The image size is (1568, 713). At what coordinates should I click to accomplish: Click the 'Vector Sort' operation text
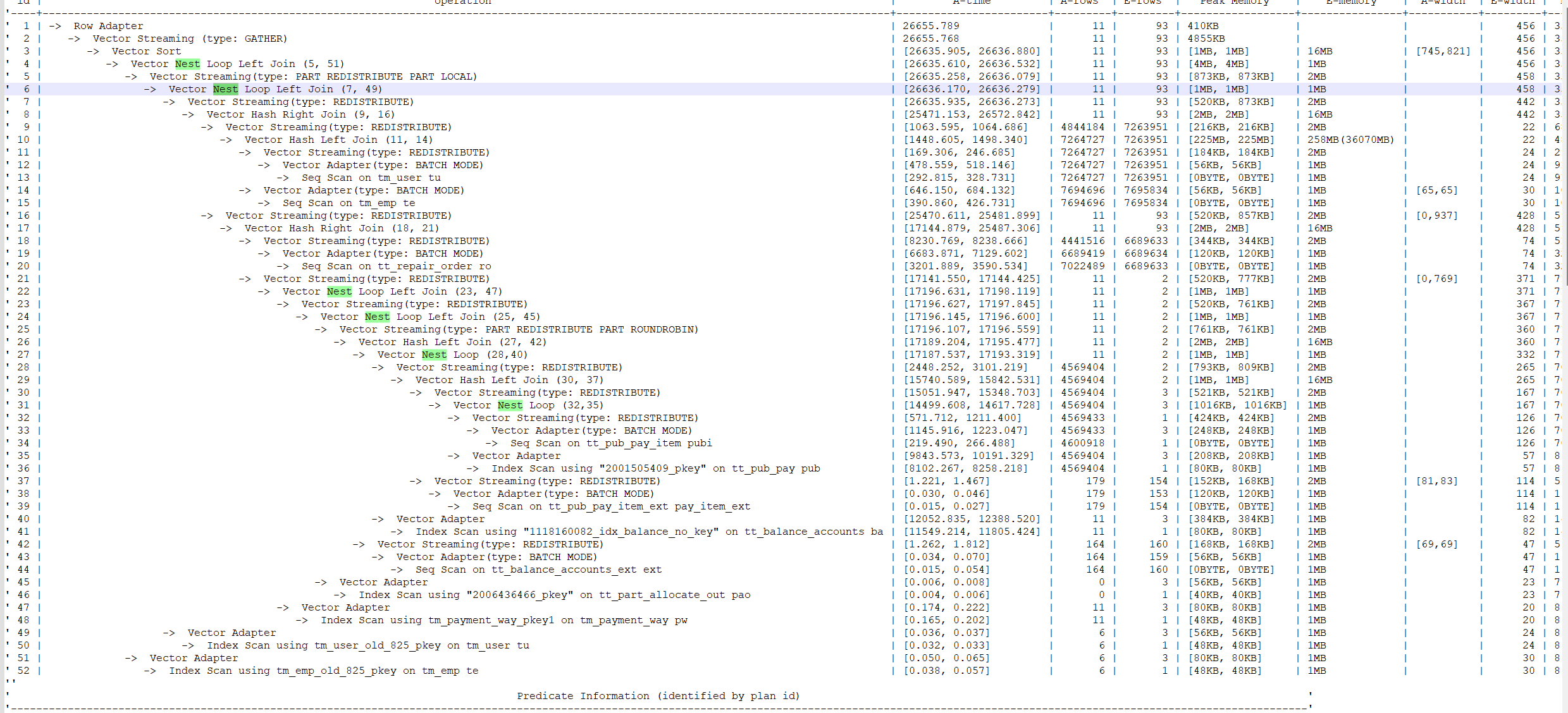pyautogui.click(x=146, y=51)
